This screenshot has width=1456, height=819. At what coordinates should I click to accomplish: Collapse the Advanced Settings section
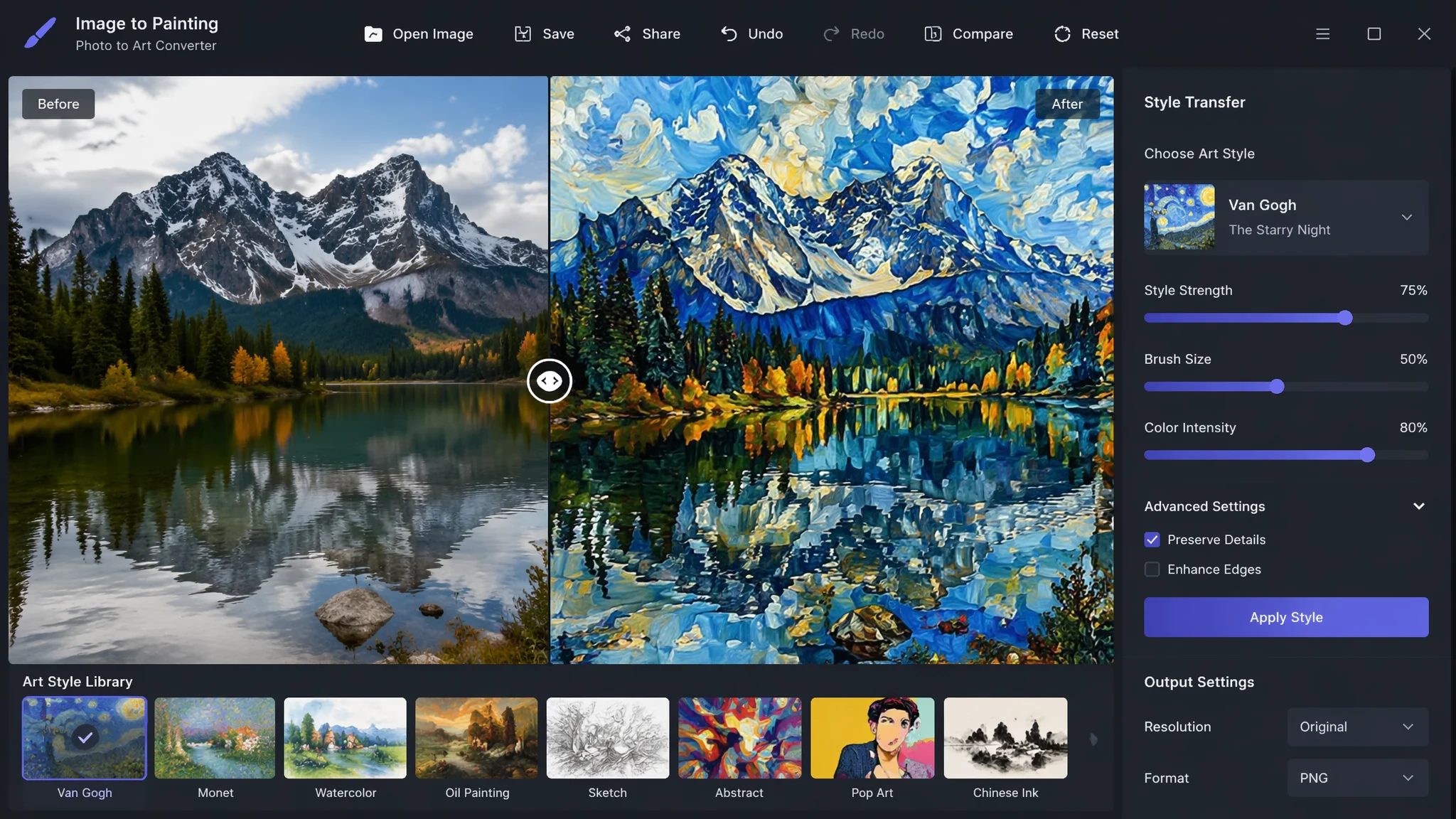coord(1419,506)
